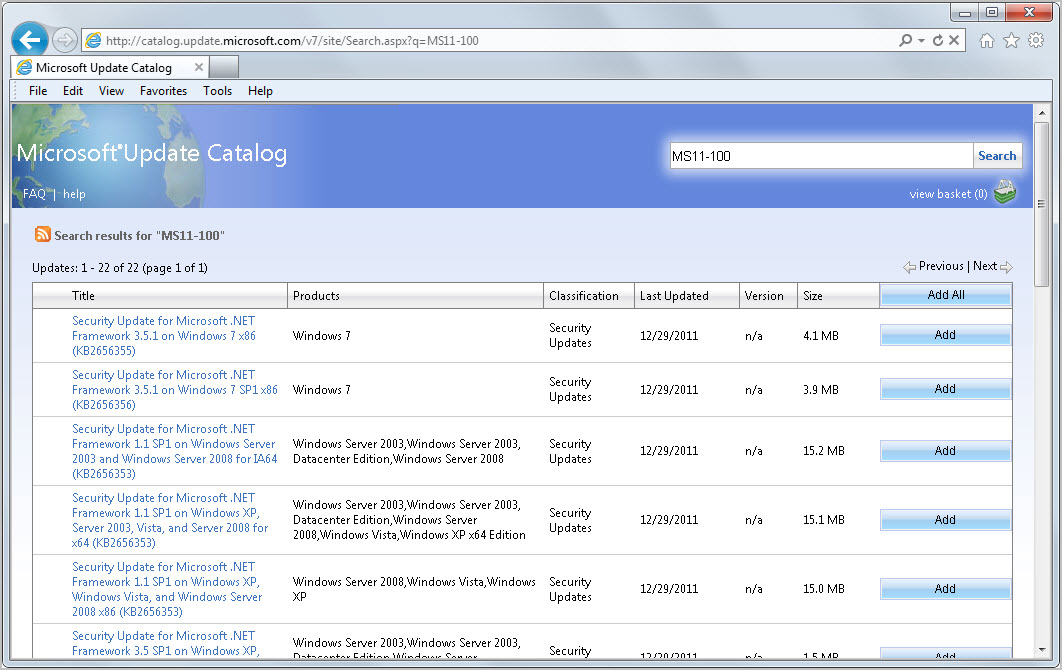1062x670 pixels.
Task: Click the vertical scrollbar thumb
Action: point(1042,203)
